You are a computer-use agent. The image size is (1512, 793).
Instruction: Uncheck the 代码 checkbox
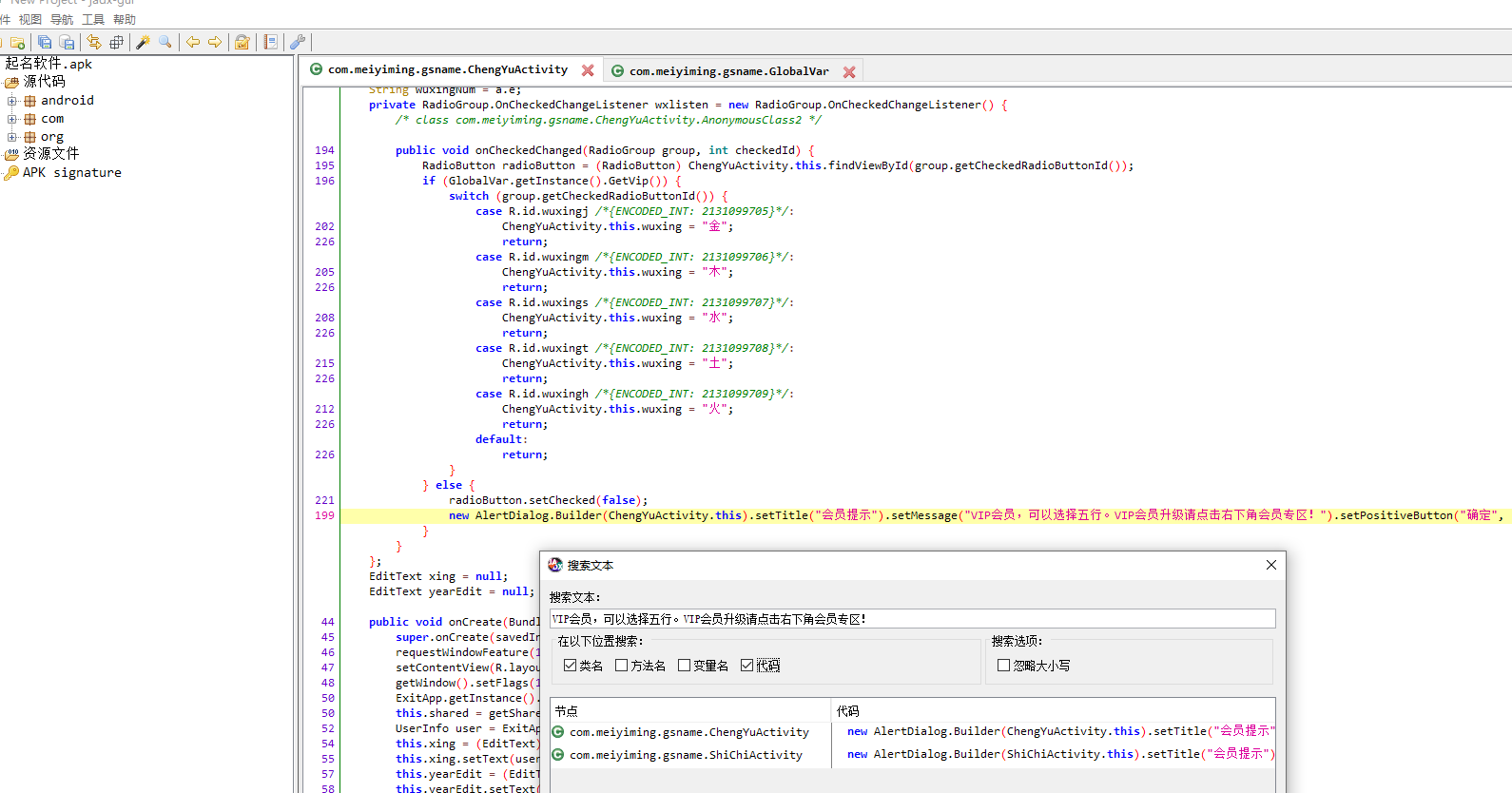click(x=746, y=666)
